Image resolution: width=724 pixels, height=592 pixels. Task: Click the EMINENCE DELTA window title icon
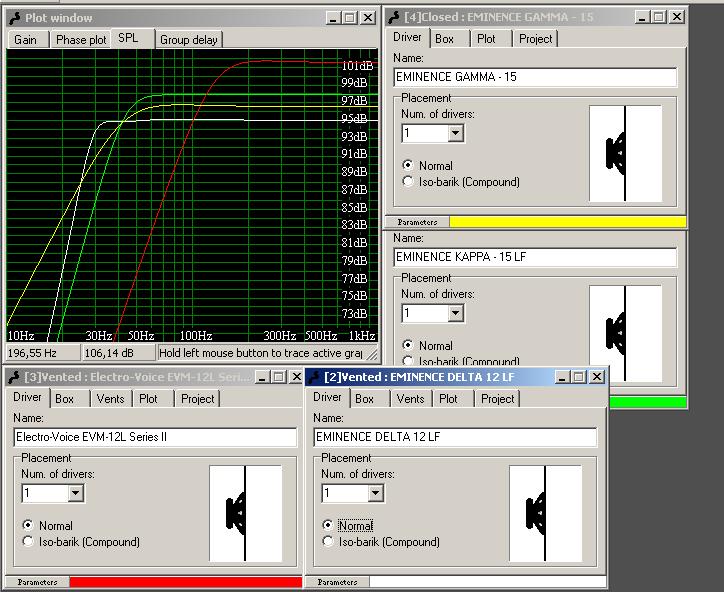[314, 377]
